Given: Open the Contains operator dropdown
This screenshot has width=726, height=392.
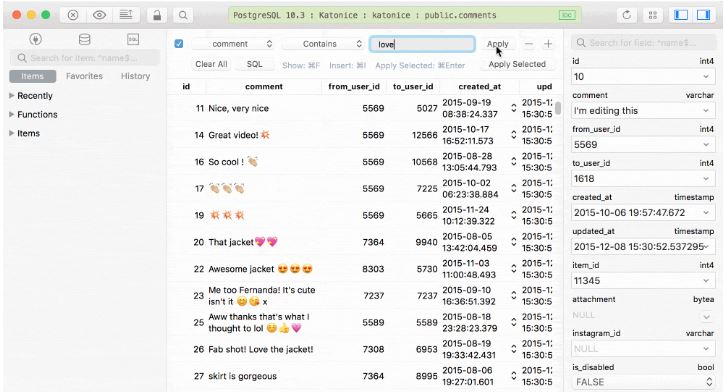Looking at the screenshot, I should [323, 44].
